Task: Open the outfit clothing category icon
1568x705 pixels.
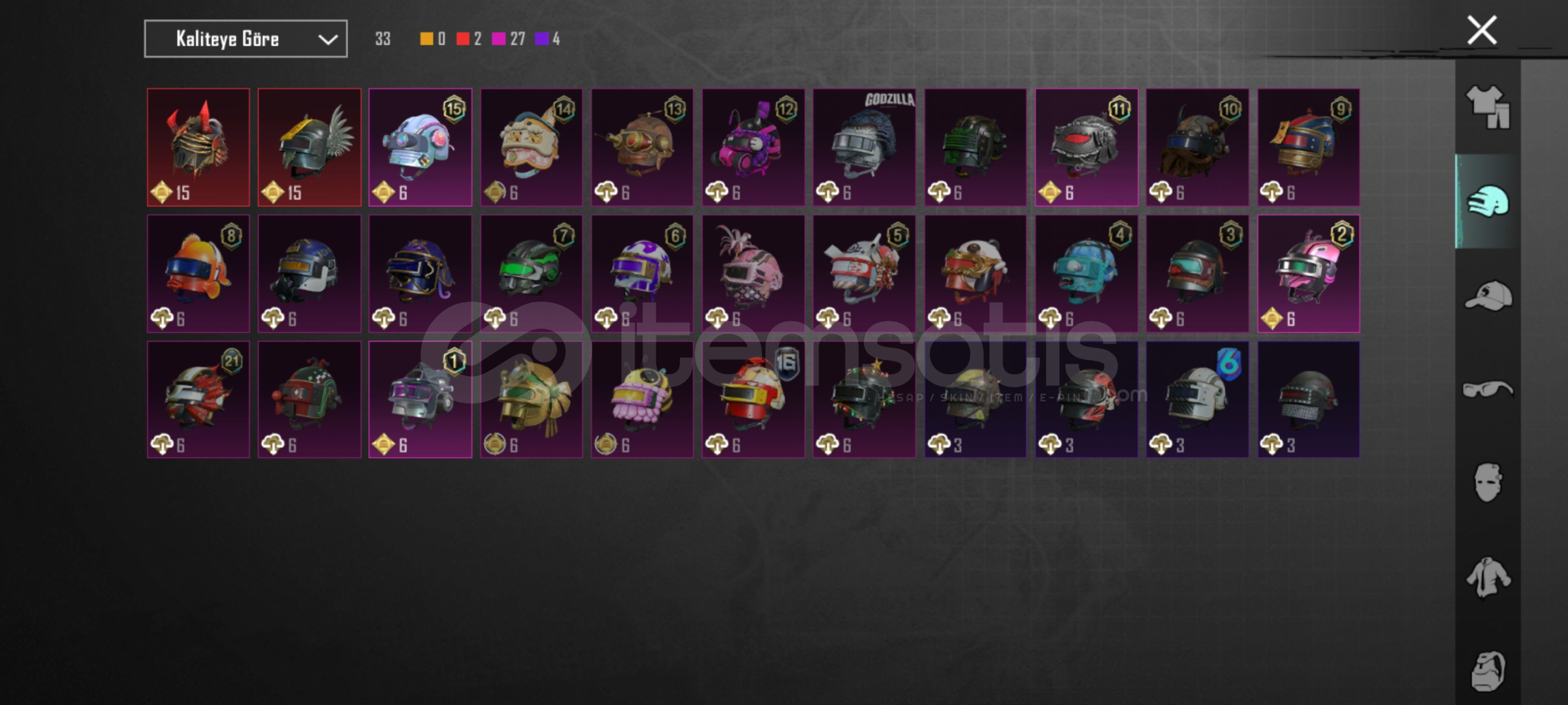Action: coord(1488,107)
